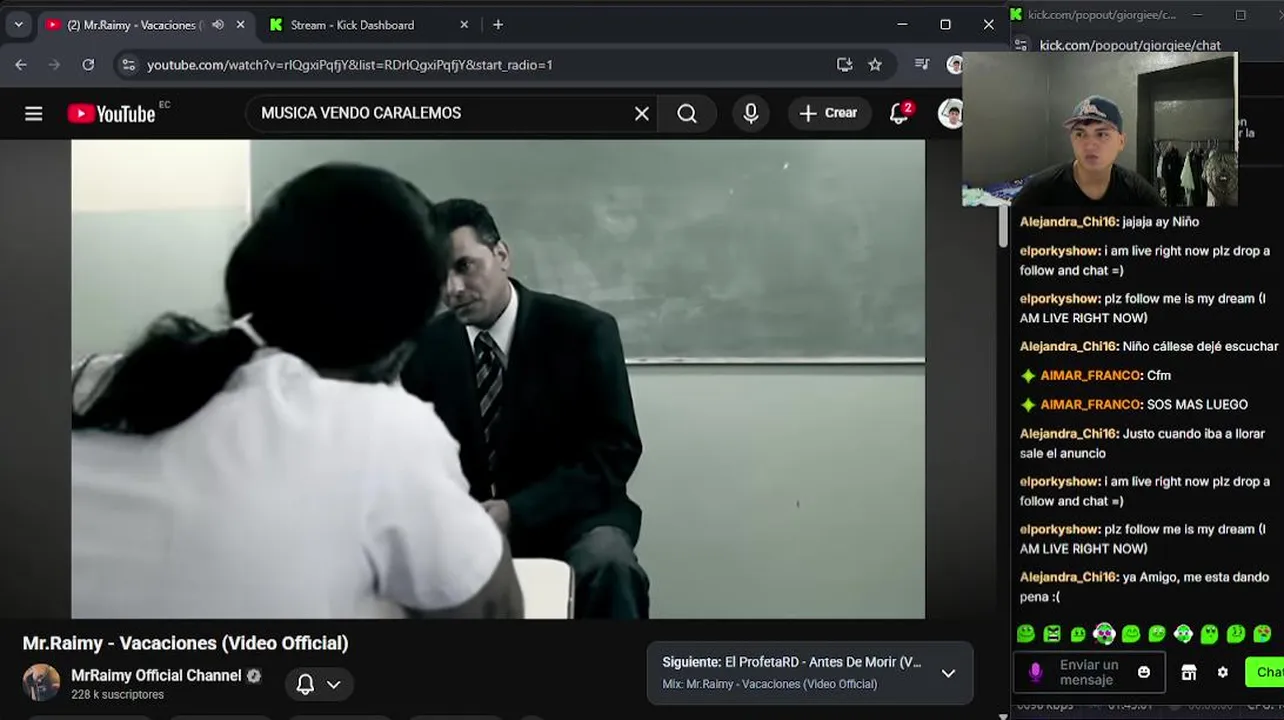Insert the first smiling green Kick emote
1284x720 pixels.
coord(1026,634)
